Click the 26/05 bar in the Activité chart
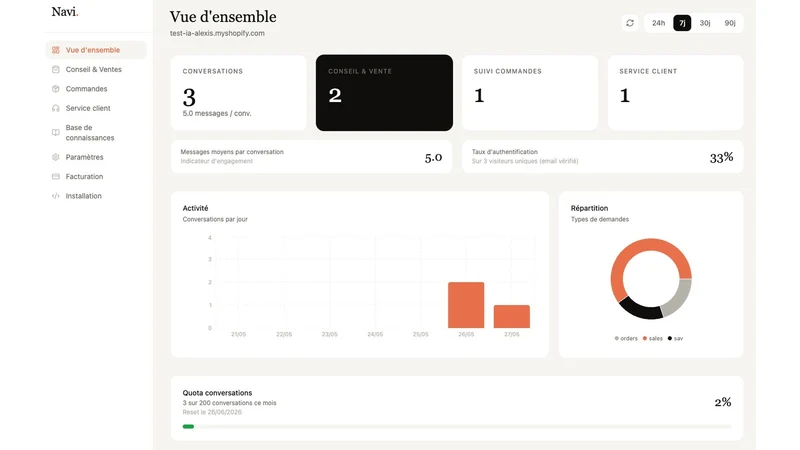 [x=466, y=305]
